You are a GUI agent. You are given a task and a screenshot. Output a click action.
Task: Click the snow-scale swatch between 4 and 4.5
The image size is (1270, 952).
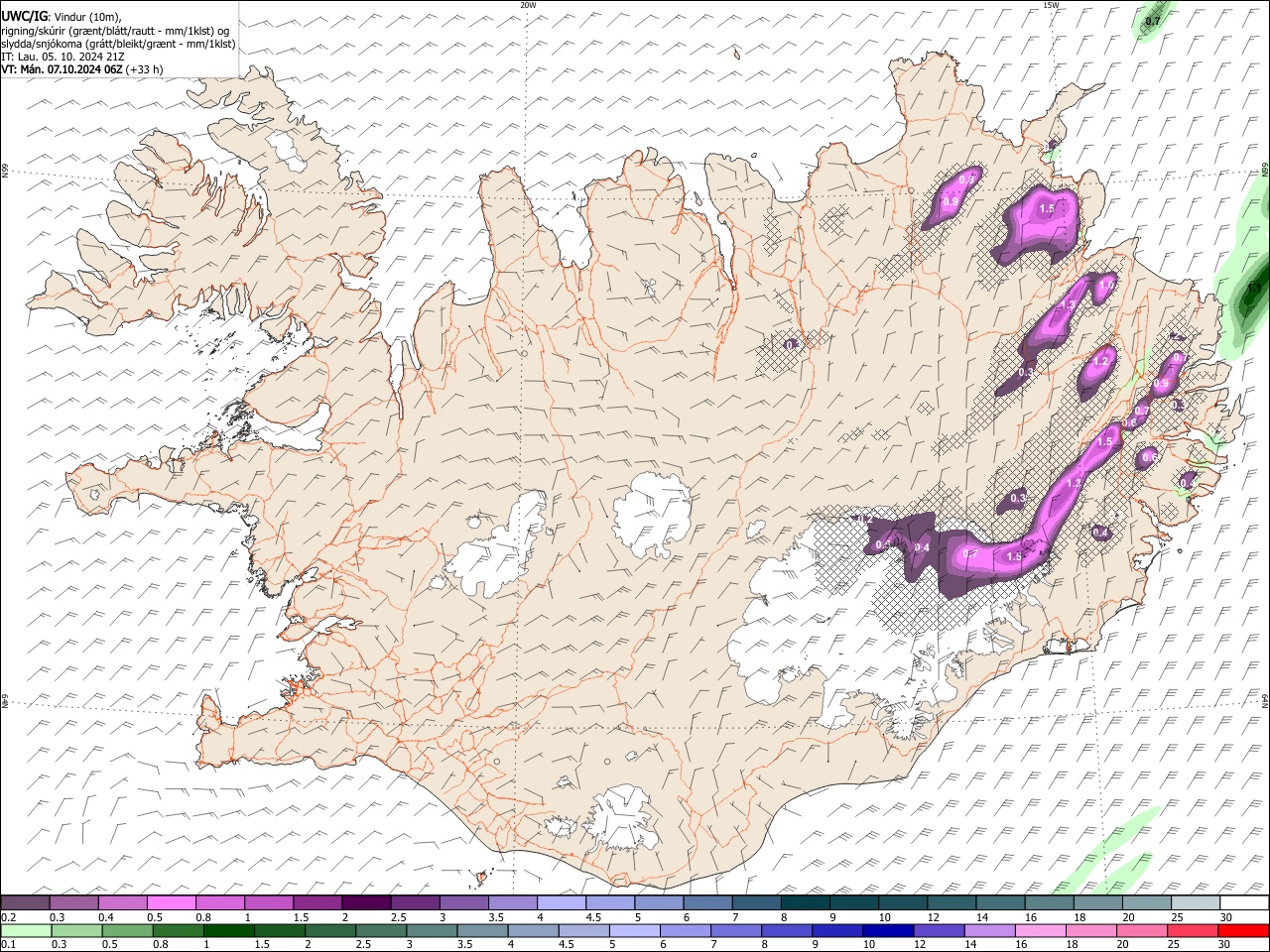562,902
